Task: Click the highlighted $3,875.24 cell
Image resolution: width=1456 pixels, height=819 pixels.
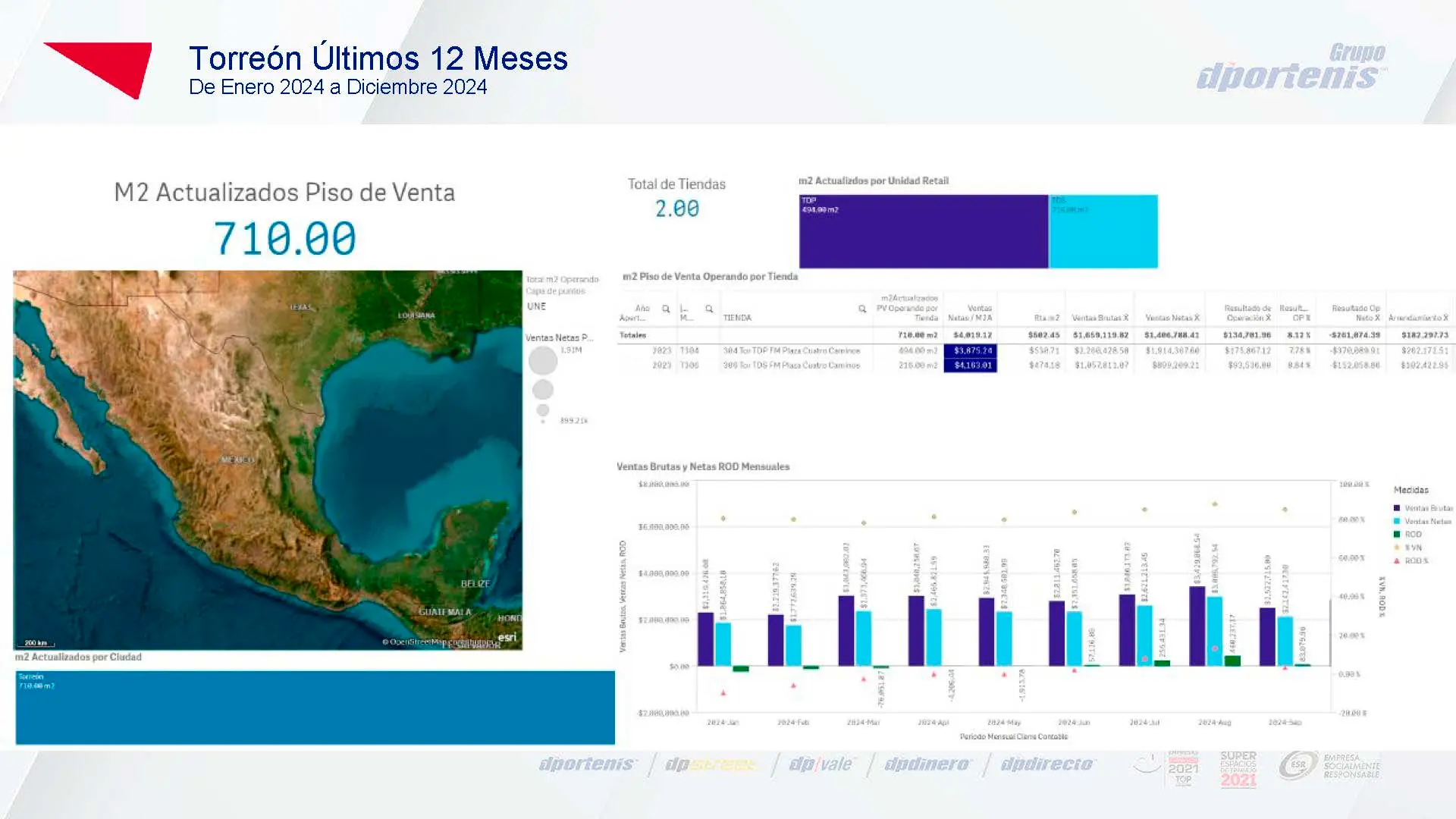Action: [x=971, y=350]
